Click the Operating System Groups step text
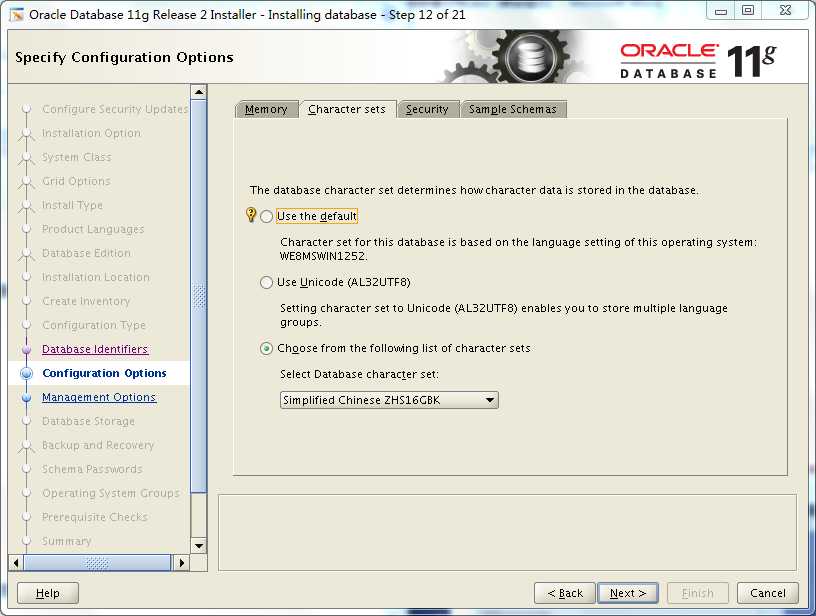The height and width of the screenshot is (616, 816). coord(111,493)
